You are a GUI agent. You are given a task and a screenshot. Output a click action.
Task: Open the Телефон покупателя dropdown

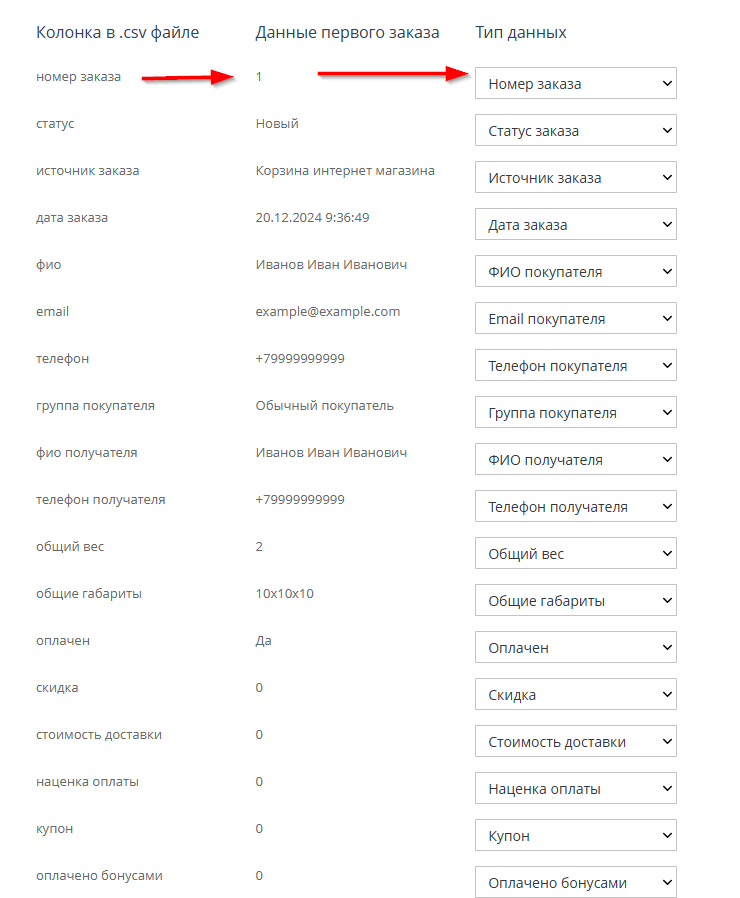click(x=575, y=366)
